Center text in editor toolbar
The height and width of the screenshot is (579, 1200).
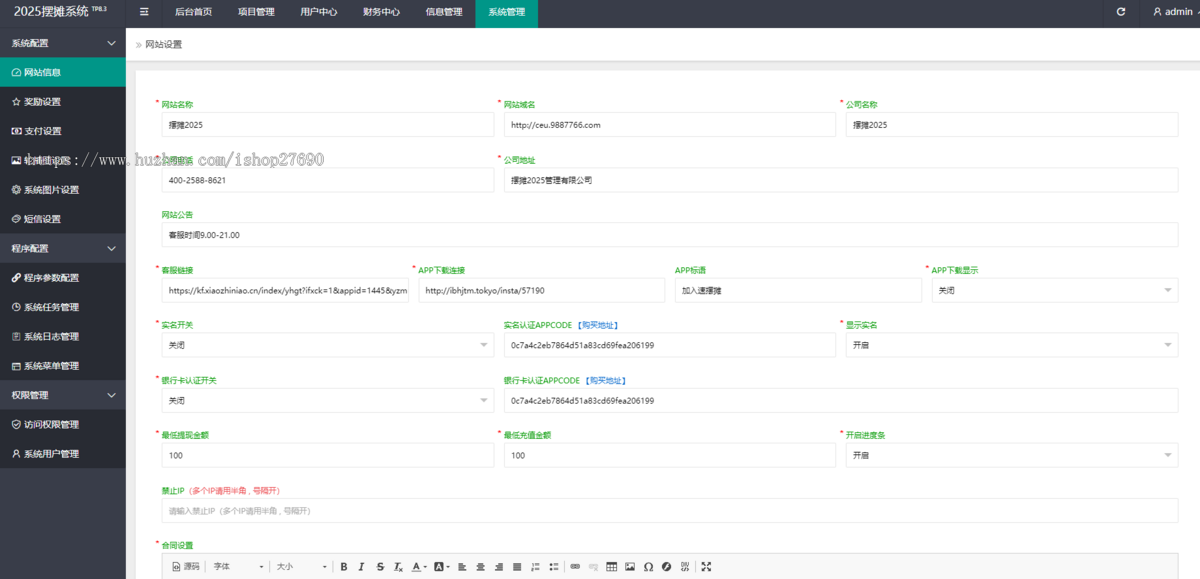(x=480, y=566)
